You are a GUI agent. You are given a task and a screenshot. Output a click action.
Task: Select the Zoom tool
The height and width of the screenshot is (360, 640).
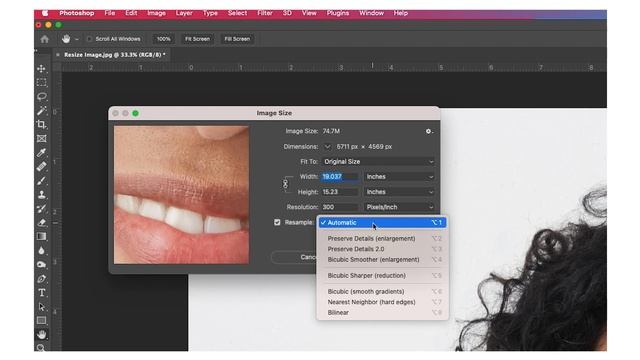42,347
